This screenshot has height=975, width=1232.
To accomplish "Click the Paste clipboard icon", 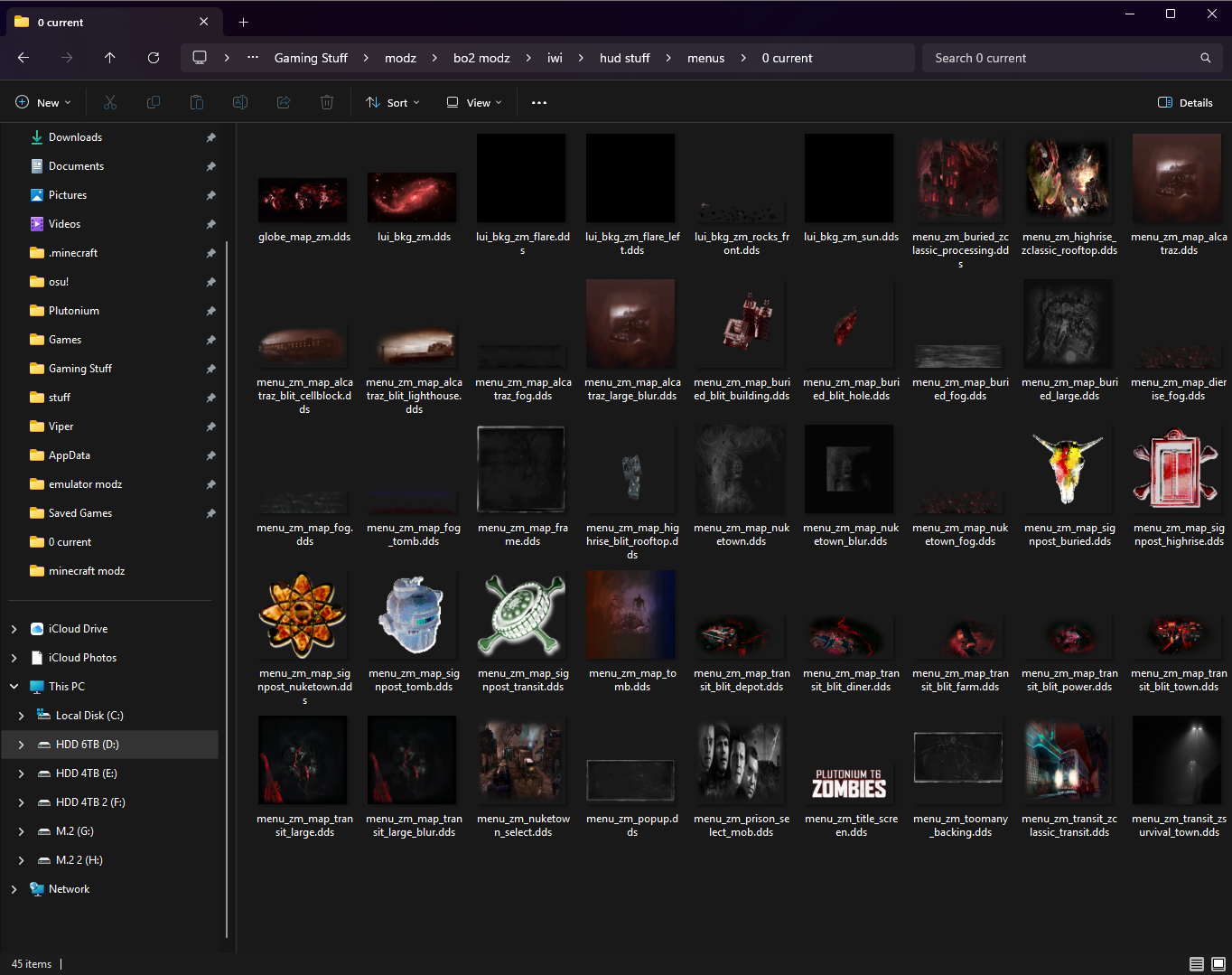I will [x=197, y=103].
